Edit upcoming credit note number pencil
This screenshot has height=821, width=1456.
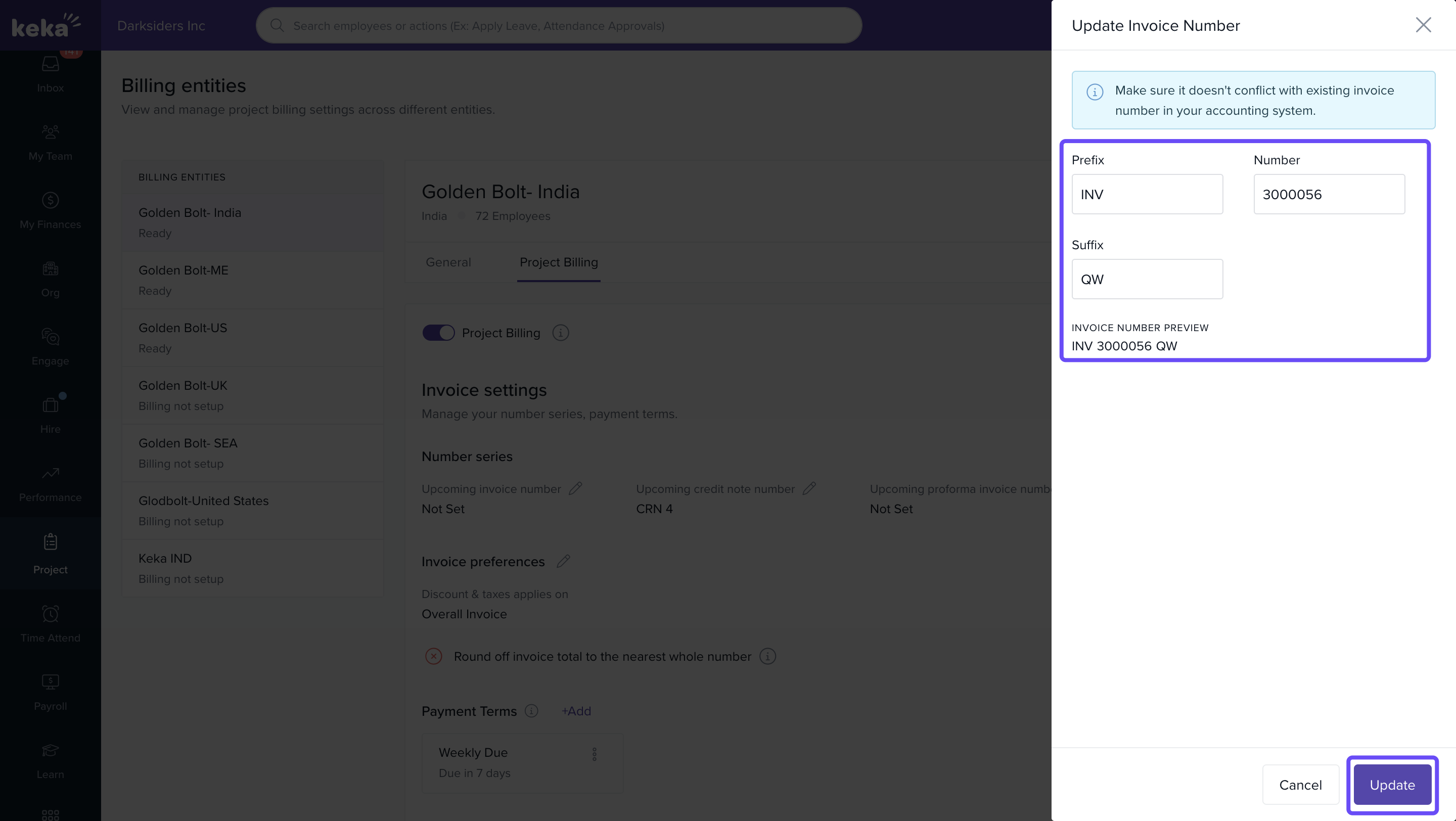coord(809,488)
